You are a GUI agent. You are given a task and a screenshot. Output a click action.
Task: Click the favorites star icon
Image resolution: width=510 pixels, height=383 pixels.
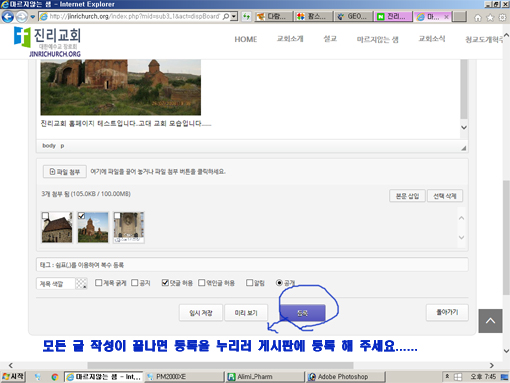[490, 18]
